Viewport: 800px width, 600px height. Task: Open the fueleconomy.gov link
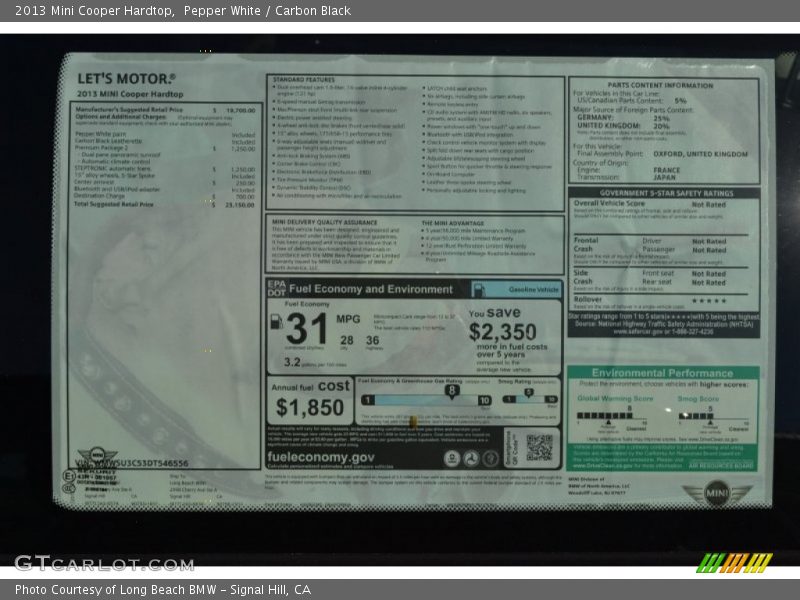321,457
